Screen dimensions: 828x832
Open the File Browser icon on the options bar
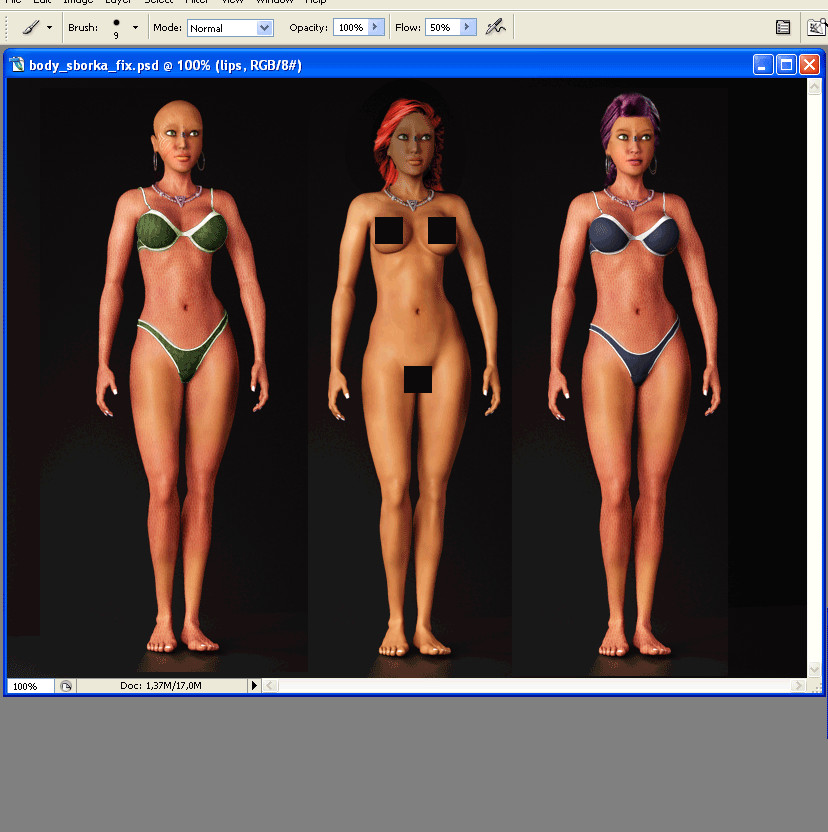(817, 27)
